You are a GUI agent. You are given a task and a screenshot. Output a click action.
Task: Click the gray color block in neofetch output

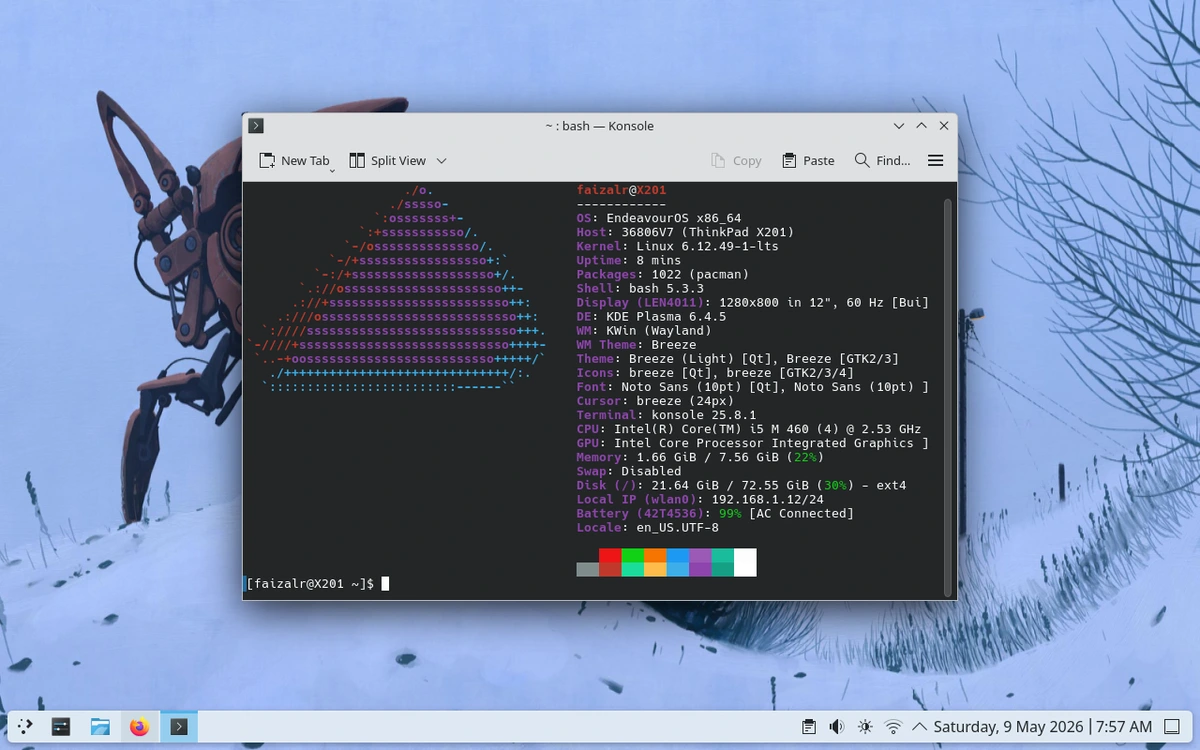588,569
